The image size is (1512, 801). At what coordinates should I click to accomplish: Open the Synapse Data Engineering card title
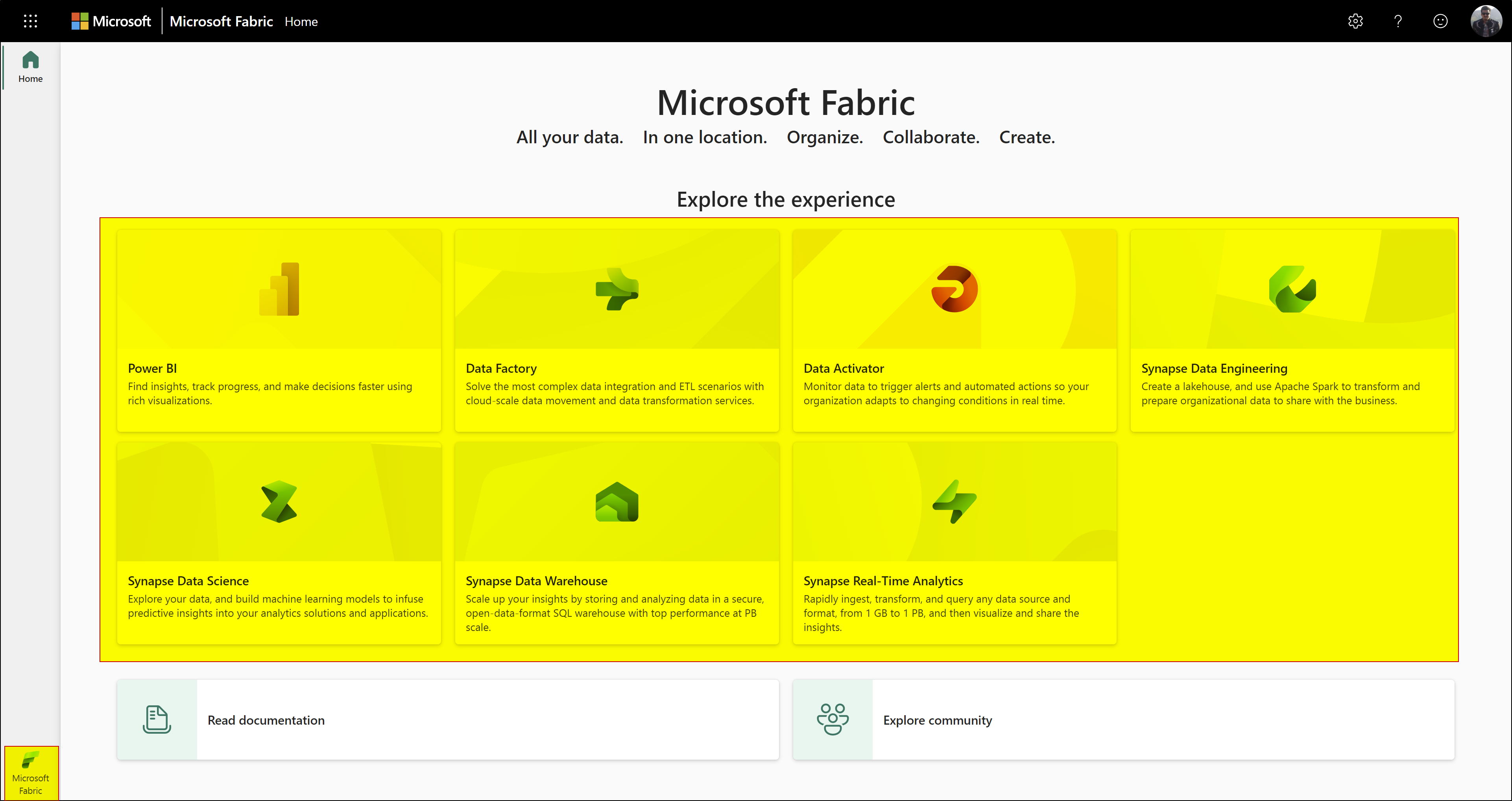[1215, 368]
